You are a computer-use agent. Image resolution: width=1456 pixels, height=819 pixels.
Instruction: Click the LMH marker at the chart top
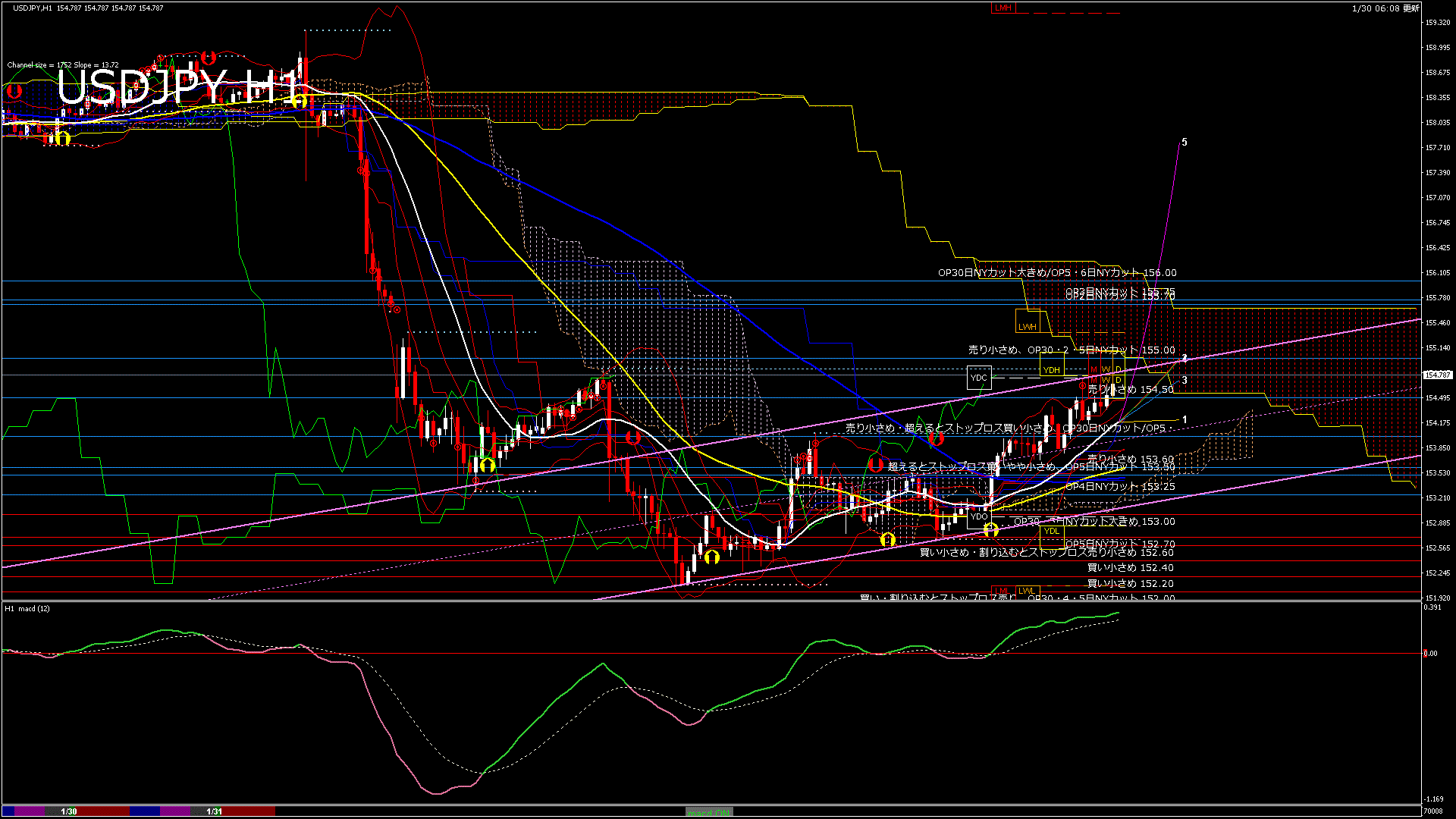[x=1003, y=8]
